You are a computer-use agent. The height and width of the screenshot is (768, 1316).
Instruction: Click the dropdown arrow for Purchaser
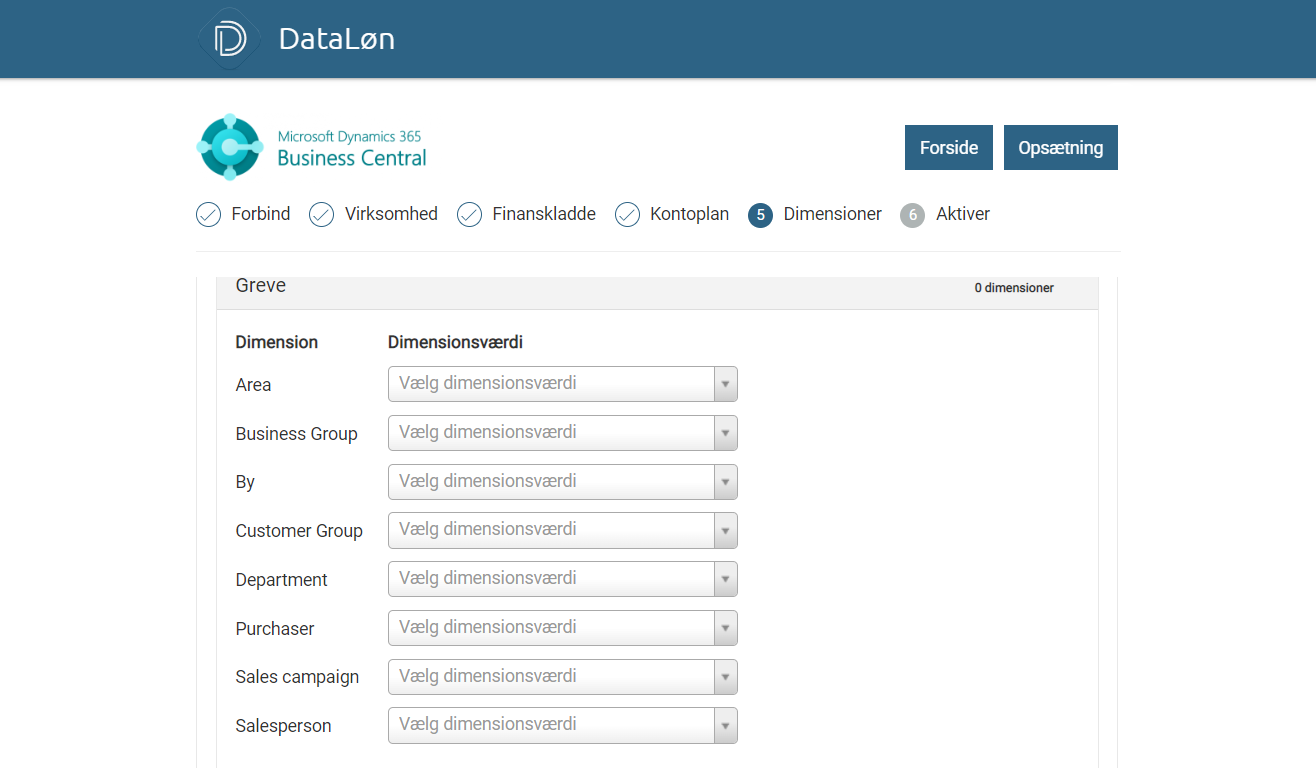(726, 628)
